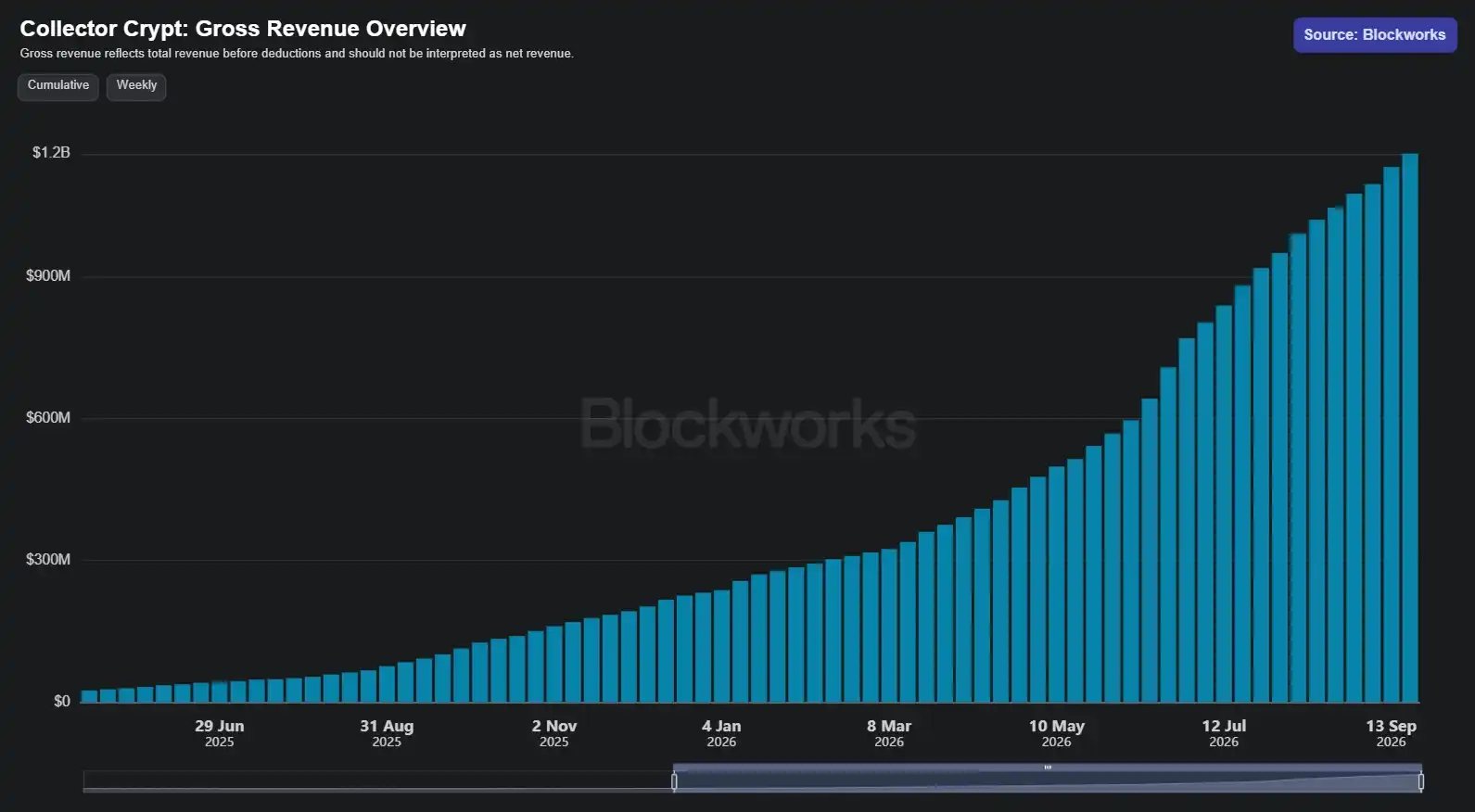The image size is (1475, 812).
Task: Click the unselected left part of navigator track
Action: pos(377,782)
